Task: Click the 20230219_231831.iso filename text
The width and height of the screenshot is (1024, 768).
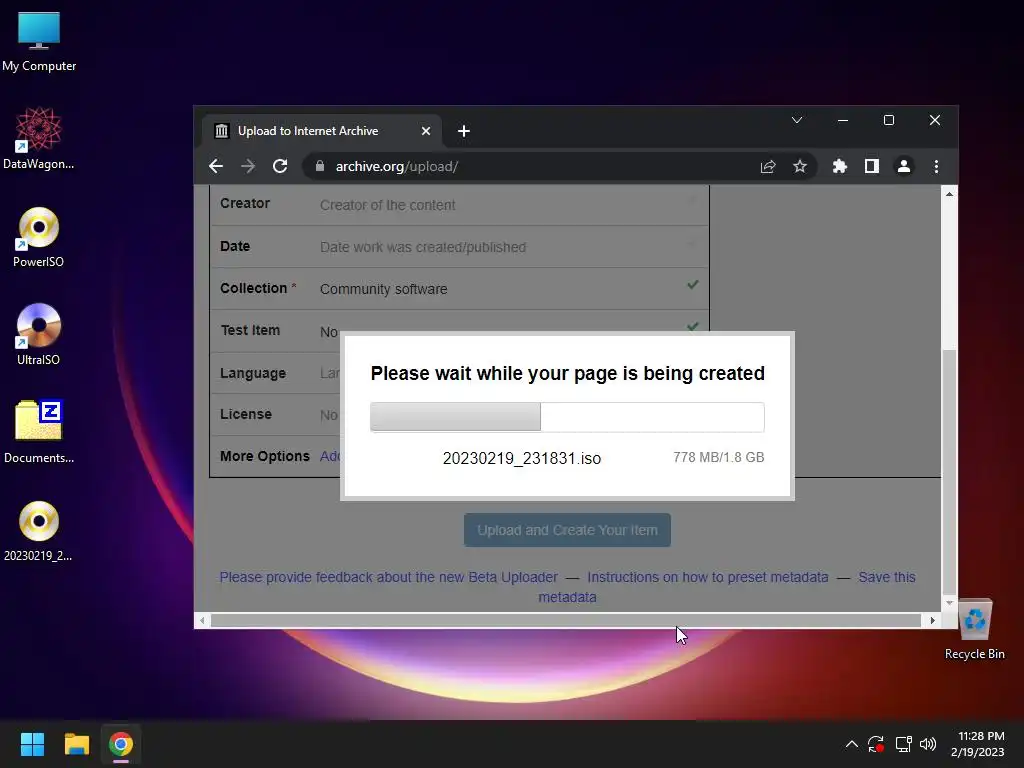Action: coord(522,458)
